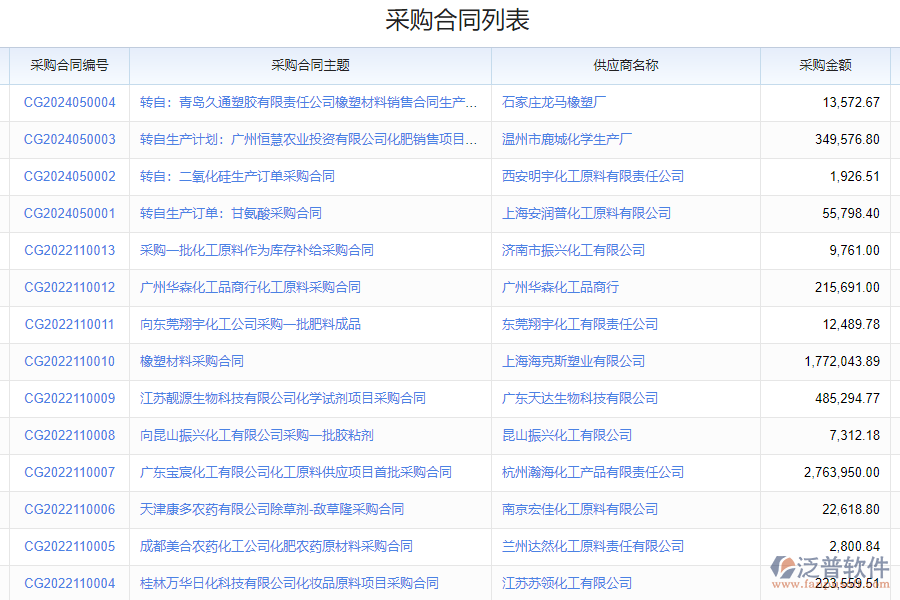Open supplier 上海海克斯塑业有限公司
Viewport: 900px width, 600px height.
click(x=574, y=361)
